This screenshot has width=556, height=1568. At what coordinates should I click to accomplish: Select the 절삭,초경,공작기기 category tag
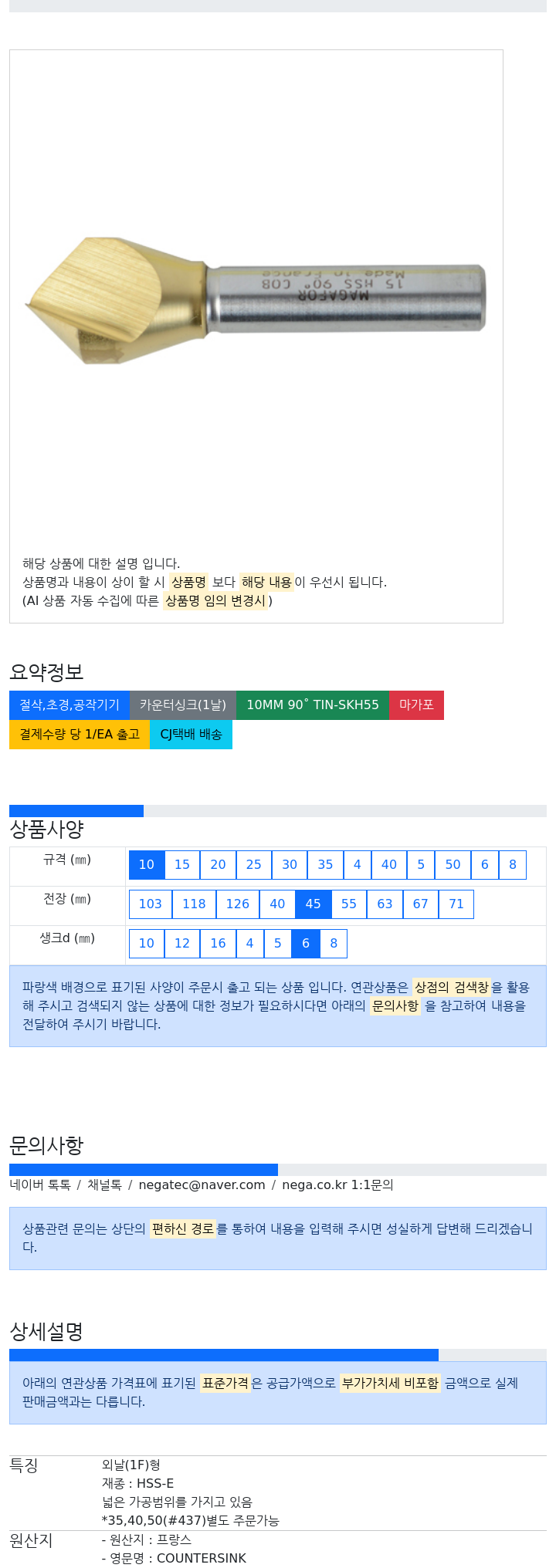(x=69, y=705)
